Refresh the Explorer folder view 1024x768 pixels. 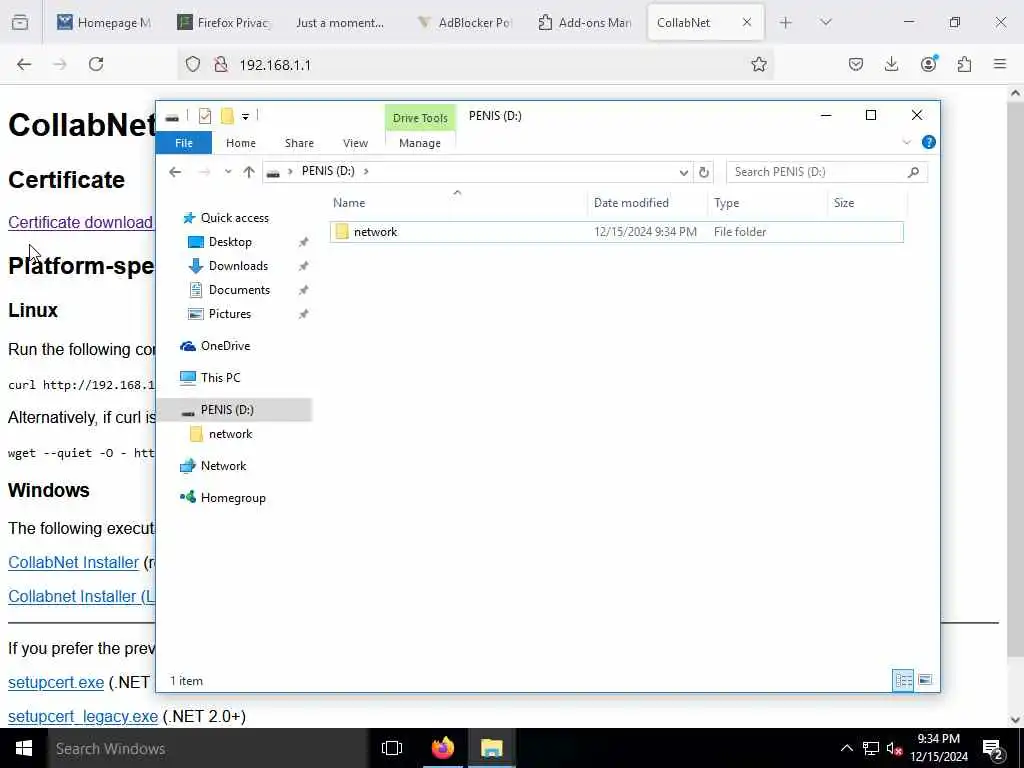703,172
